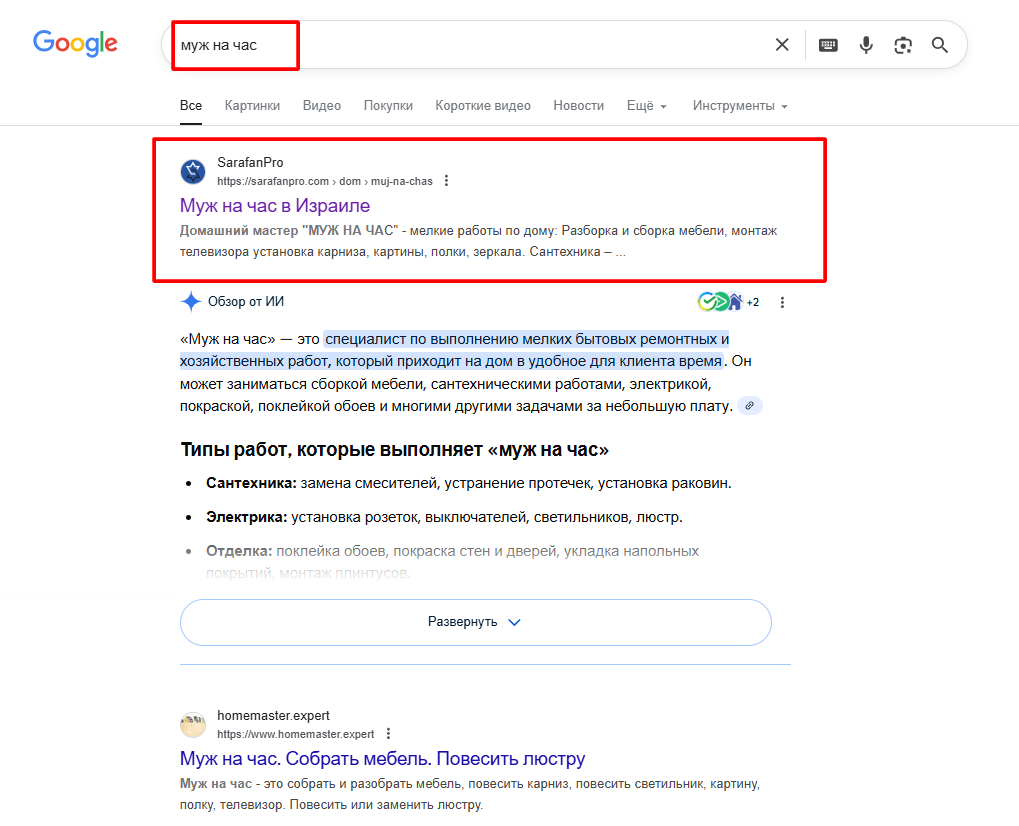
Task: Open the Короткие видео tab
Action: click(483, 106)
